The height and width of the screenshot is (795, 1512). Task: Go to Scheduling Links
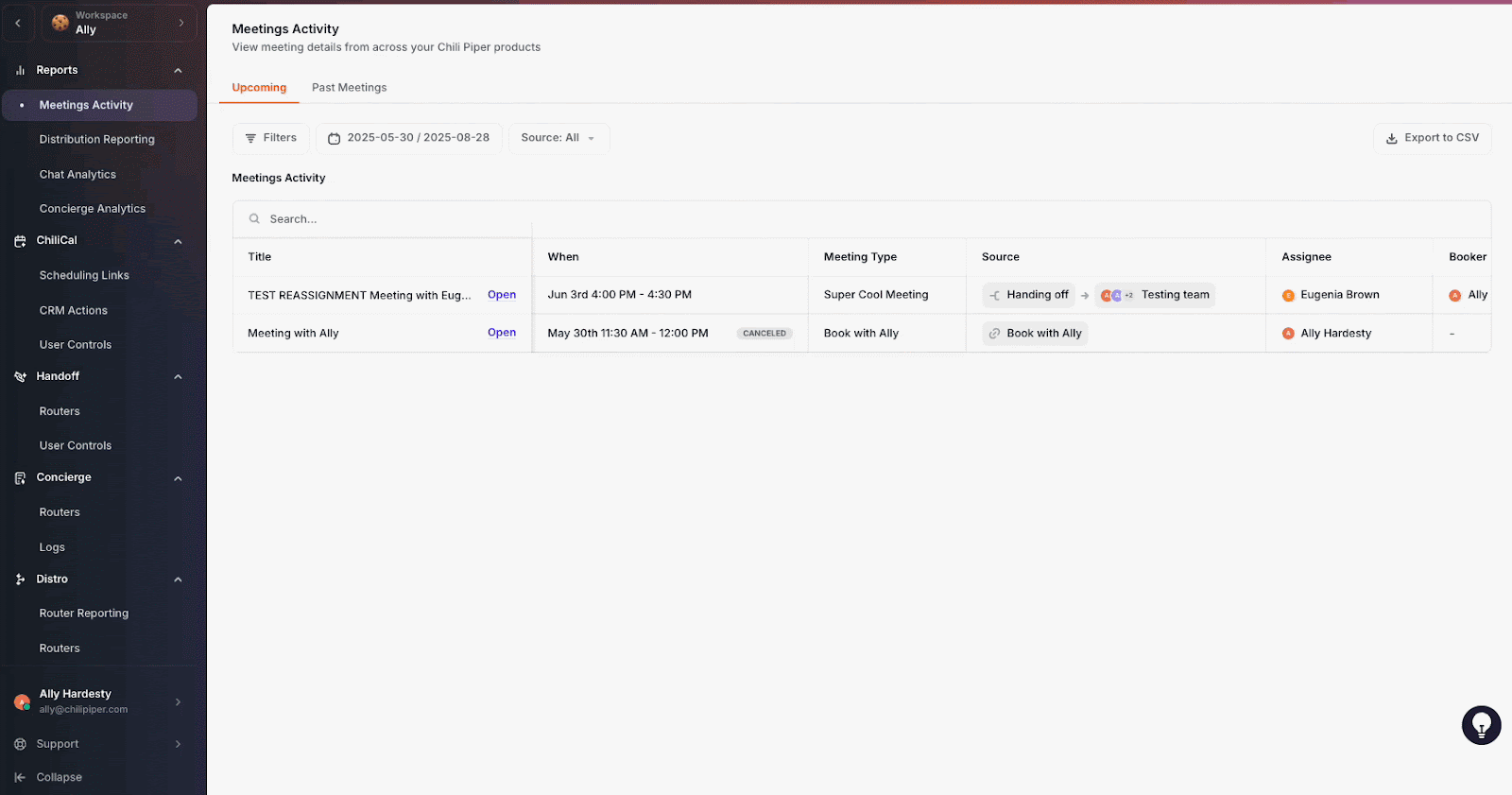pos(84,275)
